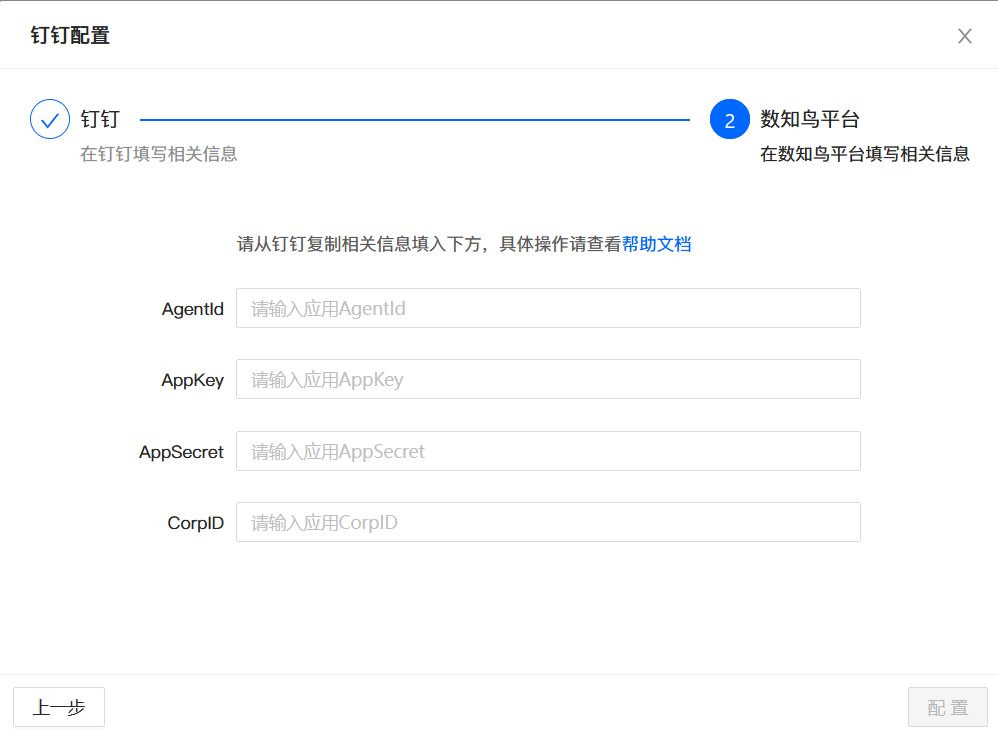Screen dimensions: 998x737
Task: Click the CorpID field label
Action: pyautogui.click(x=195, y=523)
